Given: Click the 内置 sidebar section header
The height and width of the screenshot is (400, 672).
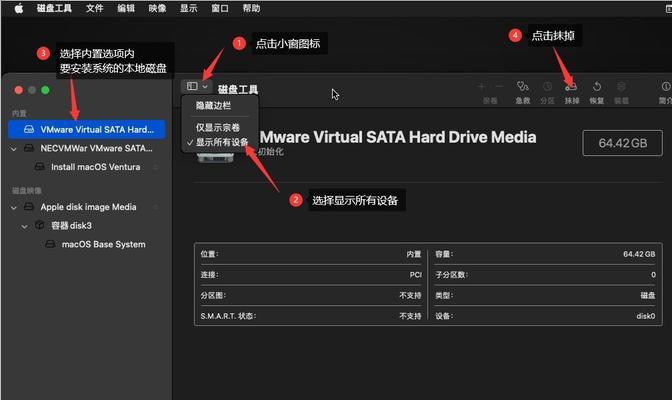Looking at the screenshot, I should tap(19, 113).
